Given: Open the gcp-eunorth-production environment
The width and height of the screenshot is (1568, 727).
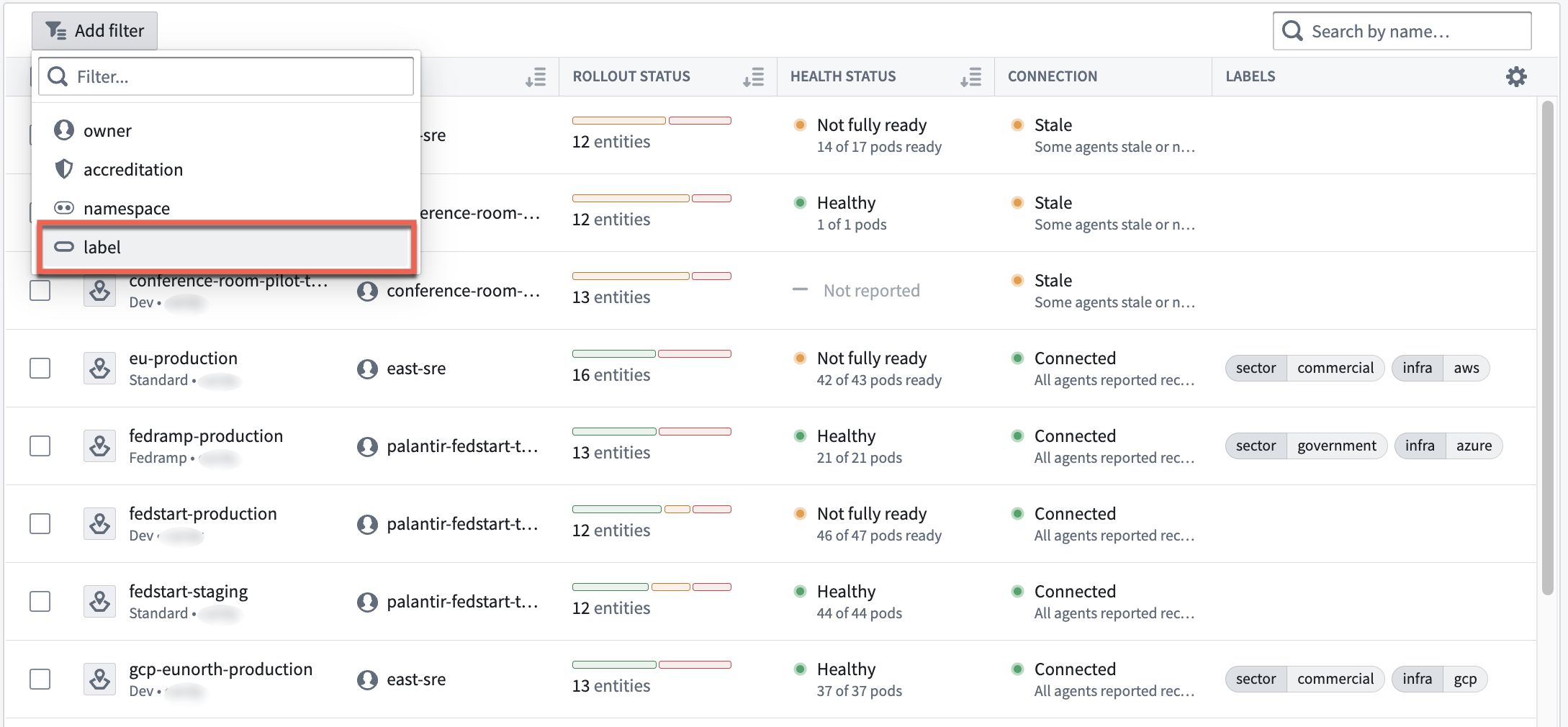Looking at the screenshot, I should (220, 669).
